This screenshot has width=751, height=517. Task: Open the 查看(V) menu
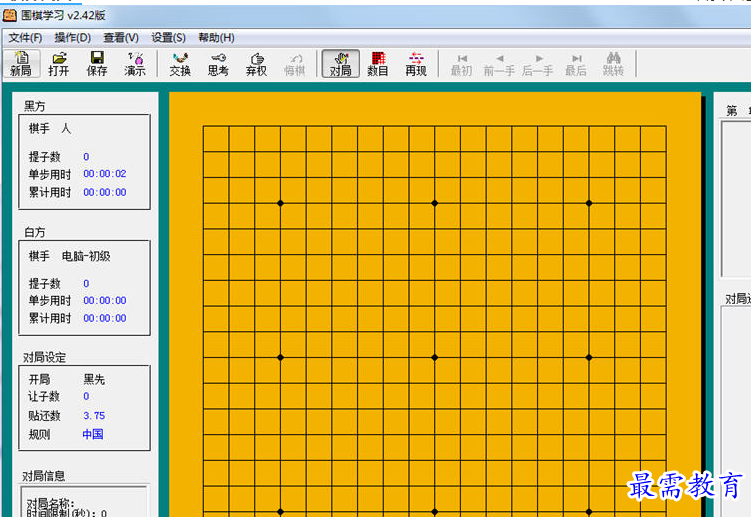(x=121, y=38)
